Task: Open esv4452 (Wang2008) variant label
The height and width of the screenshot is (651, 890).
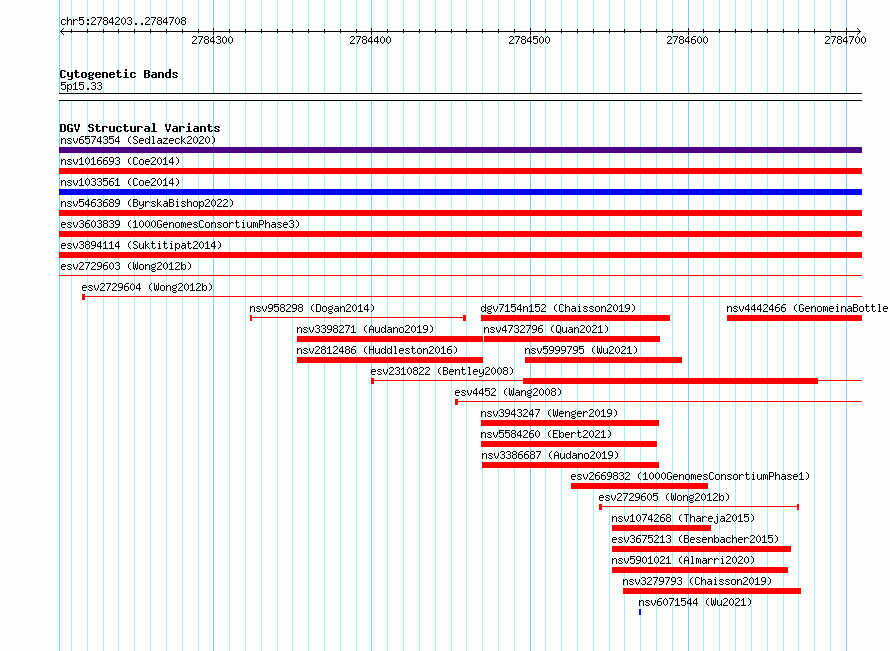Action: tap(508, 392)
